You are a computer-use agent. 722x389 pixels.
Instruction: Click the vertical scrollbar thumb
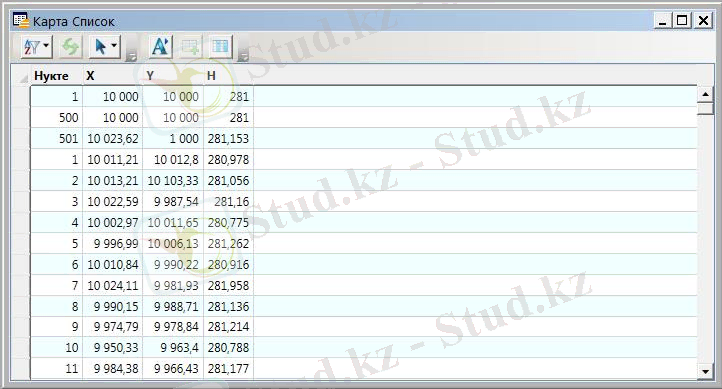(x=705, y=109)
